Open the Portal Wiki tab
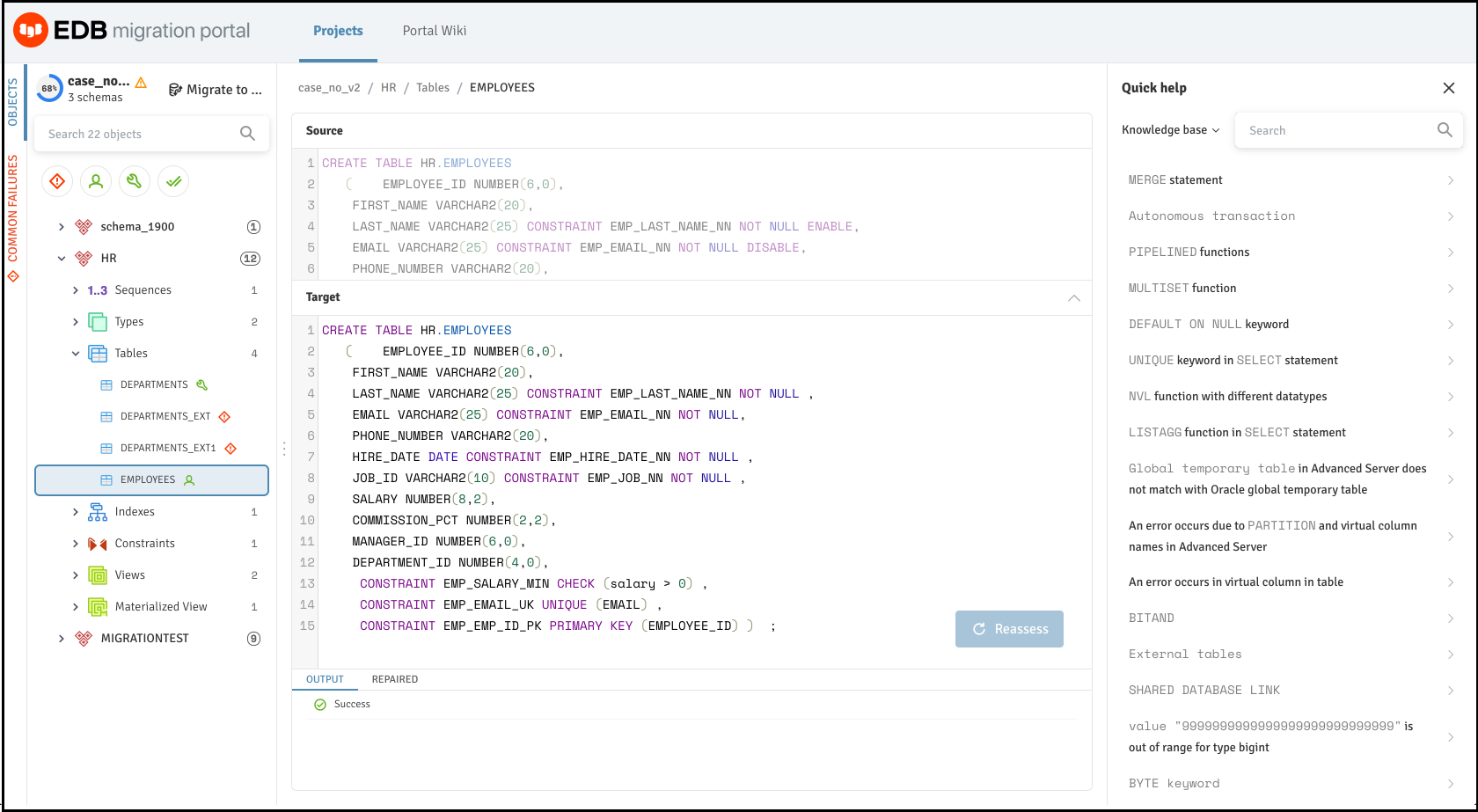1478x812 pixels. pyautogui.click(x=435, y=31)
